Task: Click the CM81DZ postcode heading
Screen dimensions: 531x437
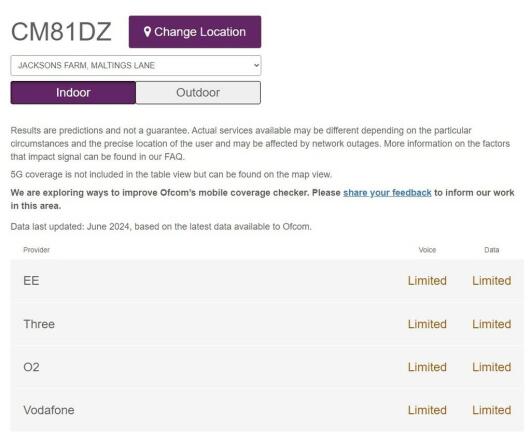Action: pos(61,32)
